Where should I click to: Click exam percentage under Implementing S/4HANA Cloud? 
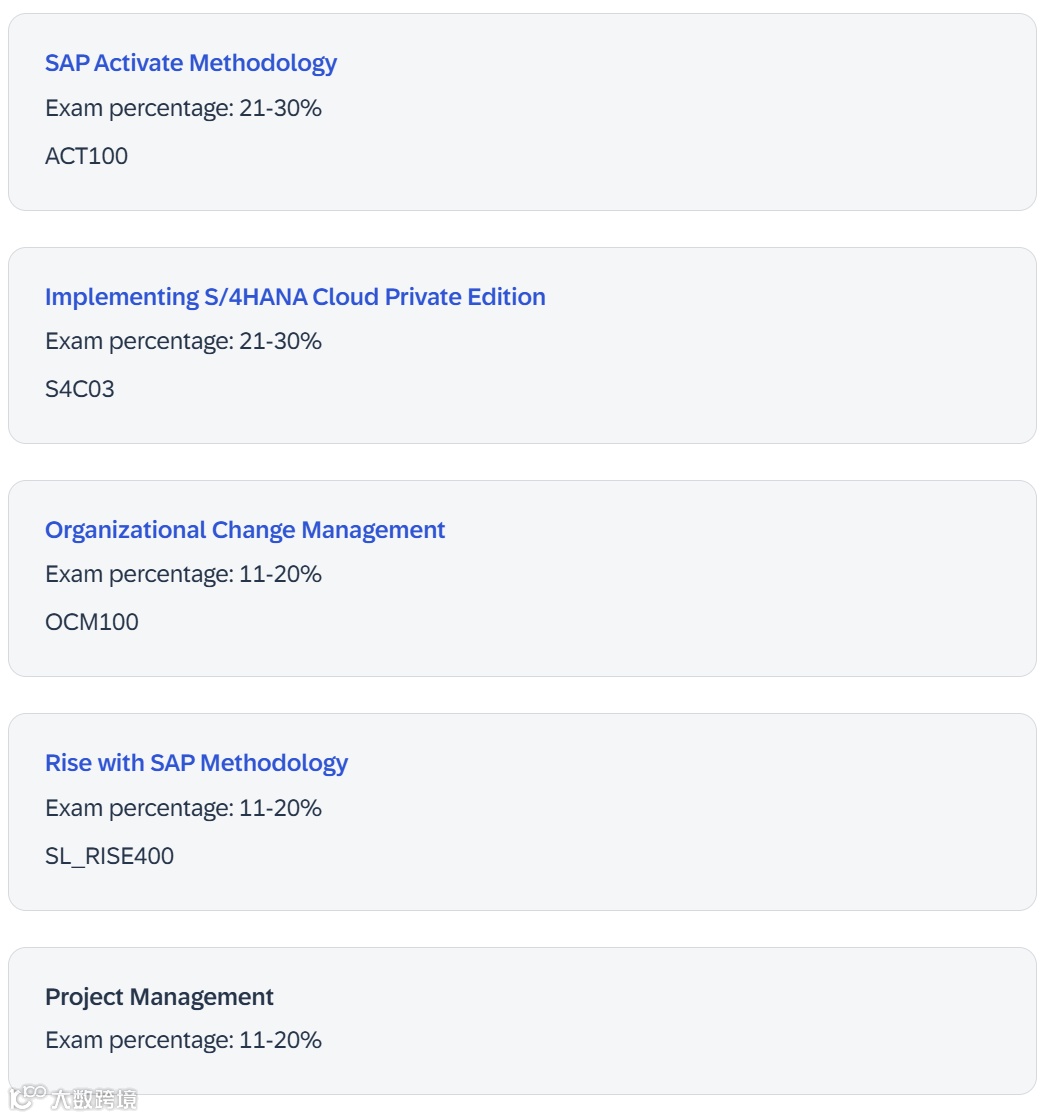[x=183, y=341]
